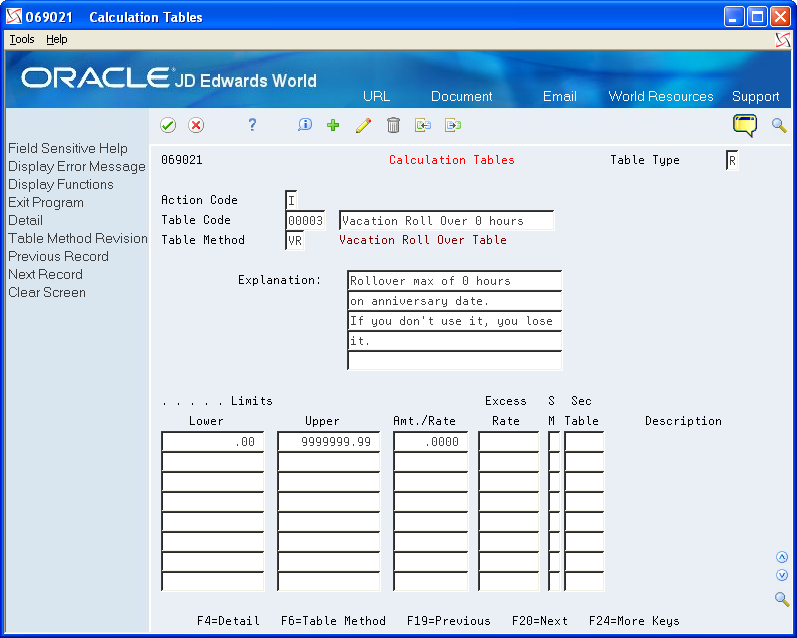The width and height of the screenshot is (797, 638).
Task: Click the green plus Add icon
Action: click(333, 125)
